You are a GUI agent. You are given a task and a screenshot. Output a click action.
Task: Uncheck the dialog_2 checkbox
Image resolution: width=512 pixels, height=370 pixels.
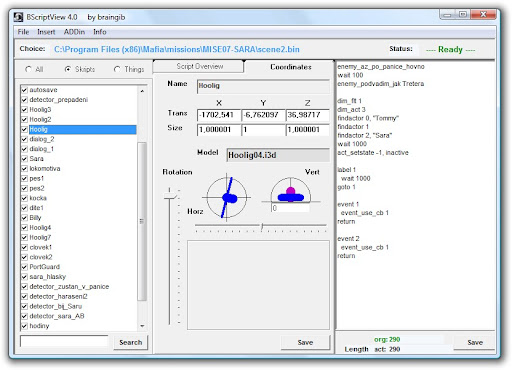point(24,139)
